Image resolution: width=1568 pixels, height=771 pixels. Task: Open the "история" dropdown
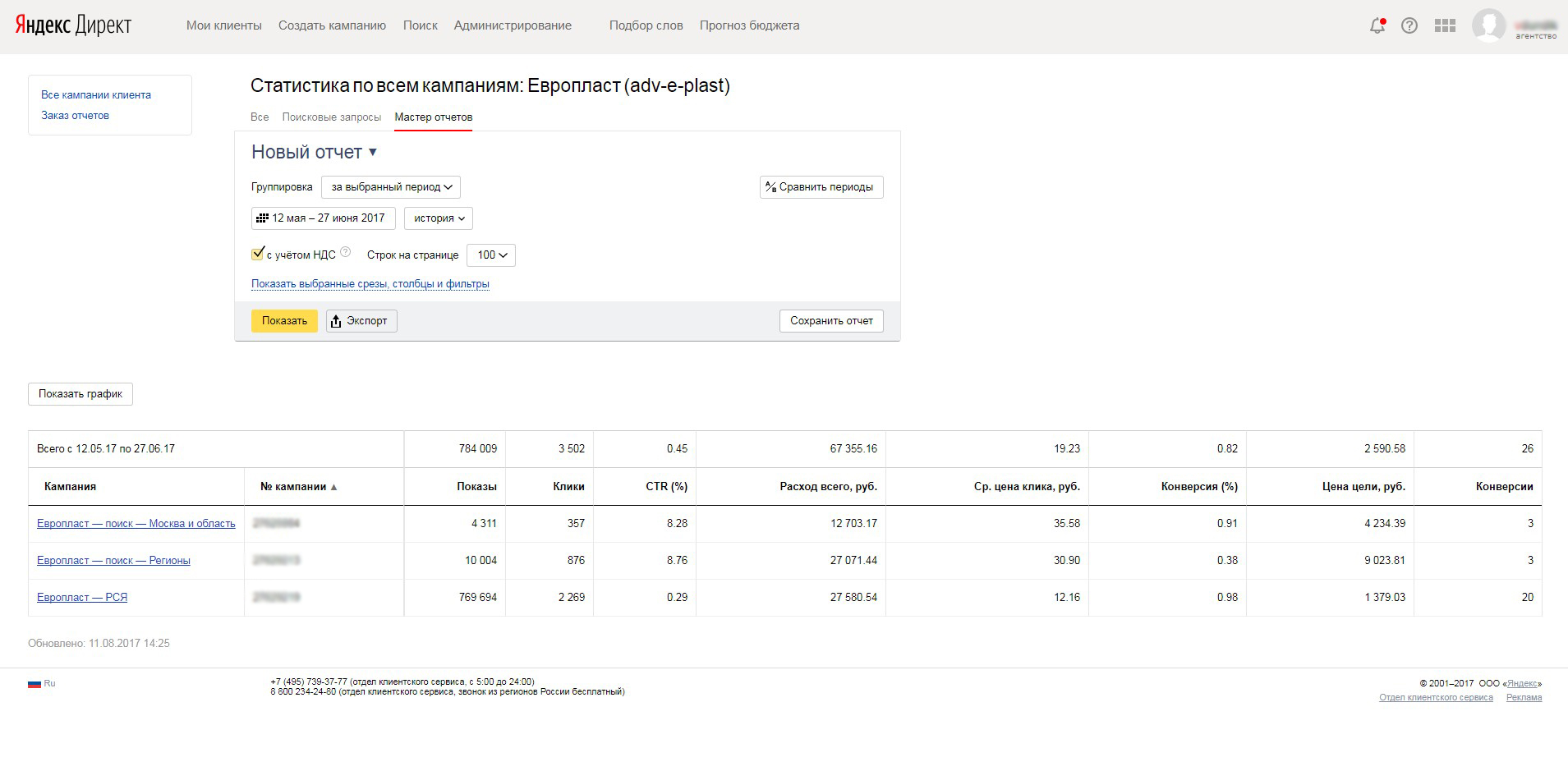(439, 218)
